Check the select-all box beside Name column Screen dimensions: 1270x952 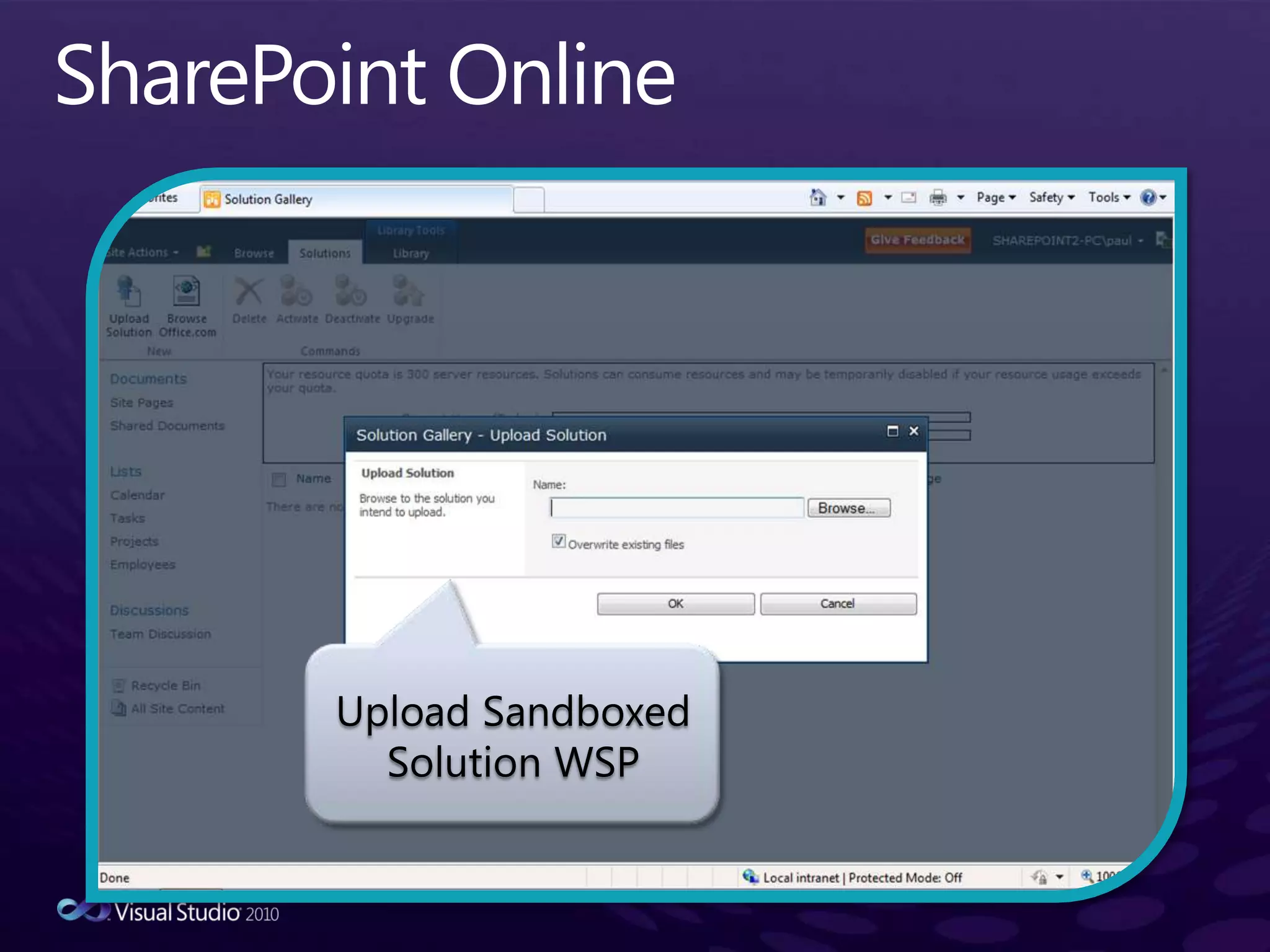279,479
